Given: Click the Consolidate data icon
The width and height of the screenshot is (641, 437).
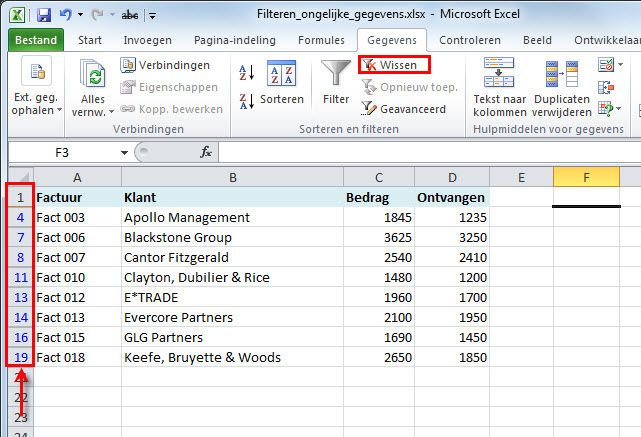Looking at the screenshot, I should tap(606, 87).
